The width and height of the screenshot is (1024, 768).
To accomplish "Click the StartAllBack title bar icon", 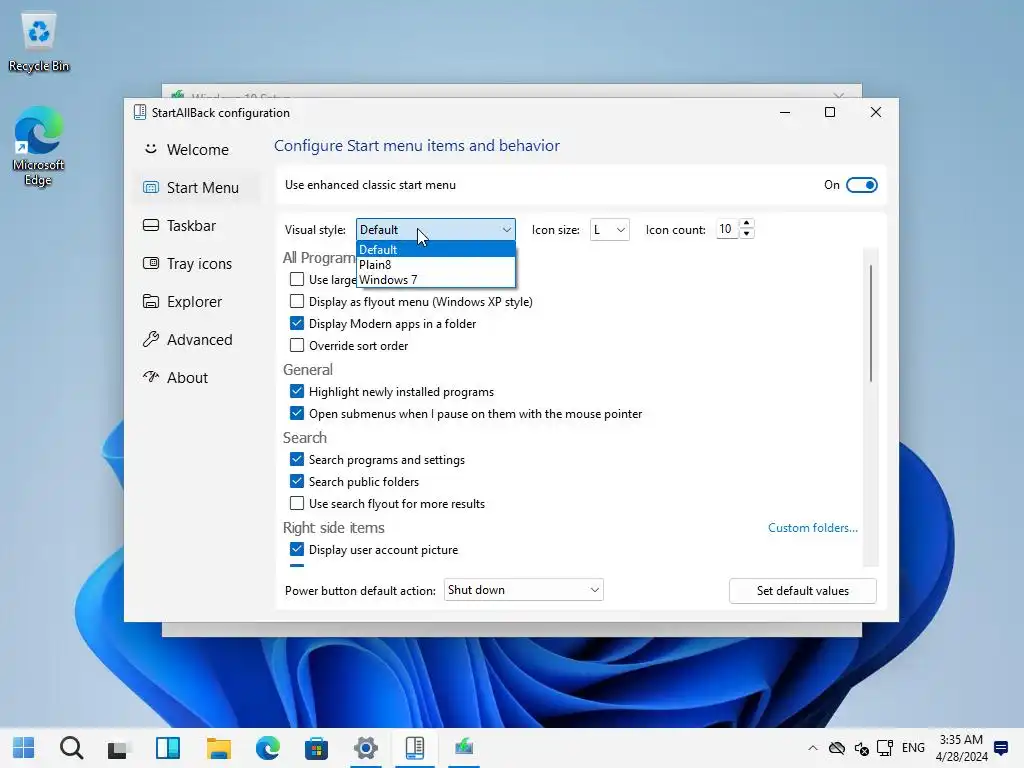I will click(140, 112).
